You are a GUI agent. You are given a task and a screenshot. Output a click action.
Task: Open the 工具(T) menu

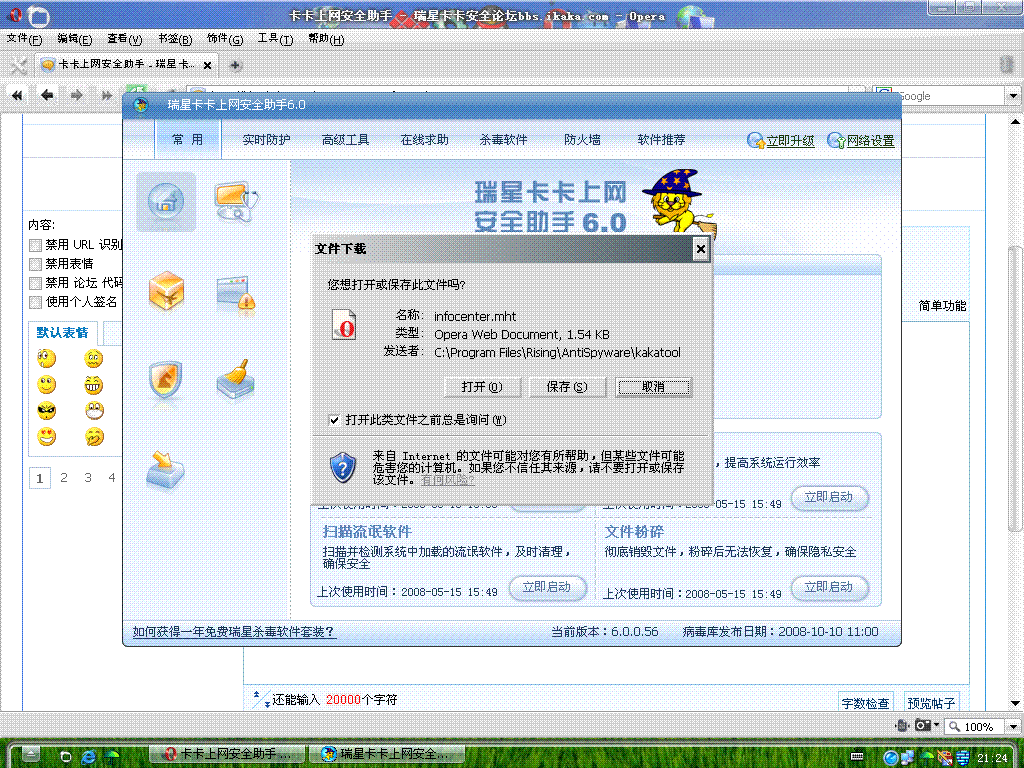(275, 39)
